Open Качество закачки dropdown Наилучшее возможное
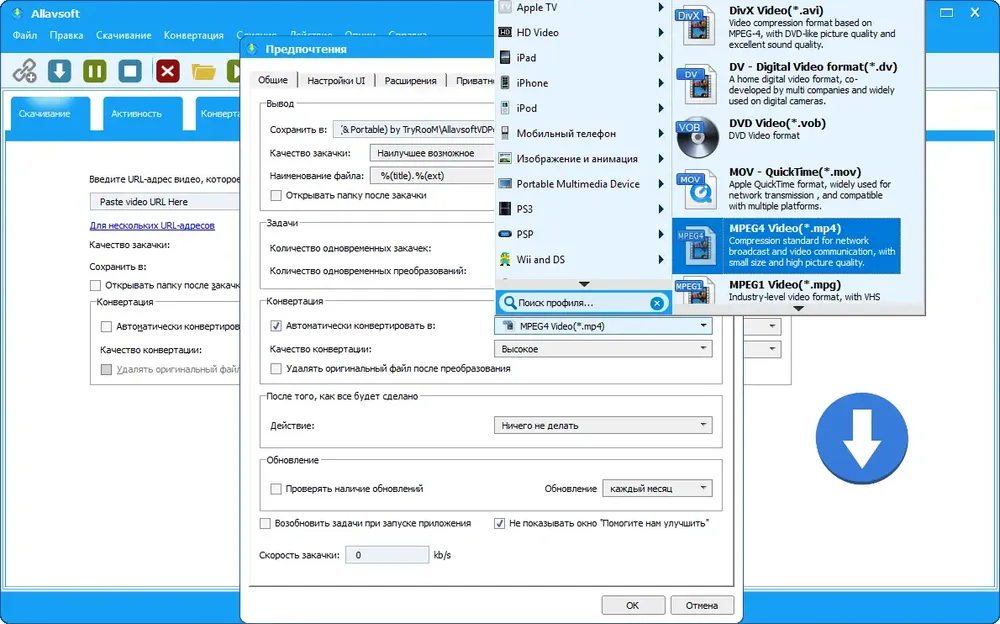 pos(432,153)
